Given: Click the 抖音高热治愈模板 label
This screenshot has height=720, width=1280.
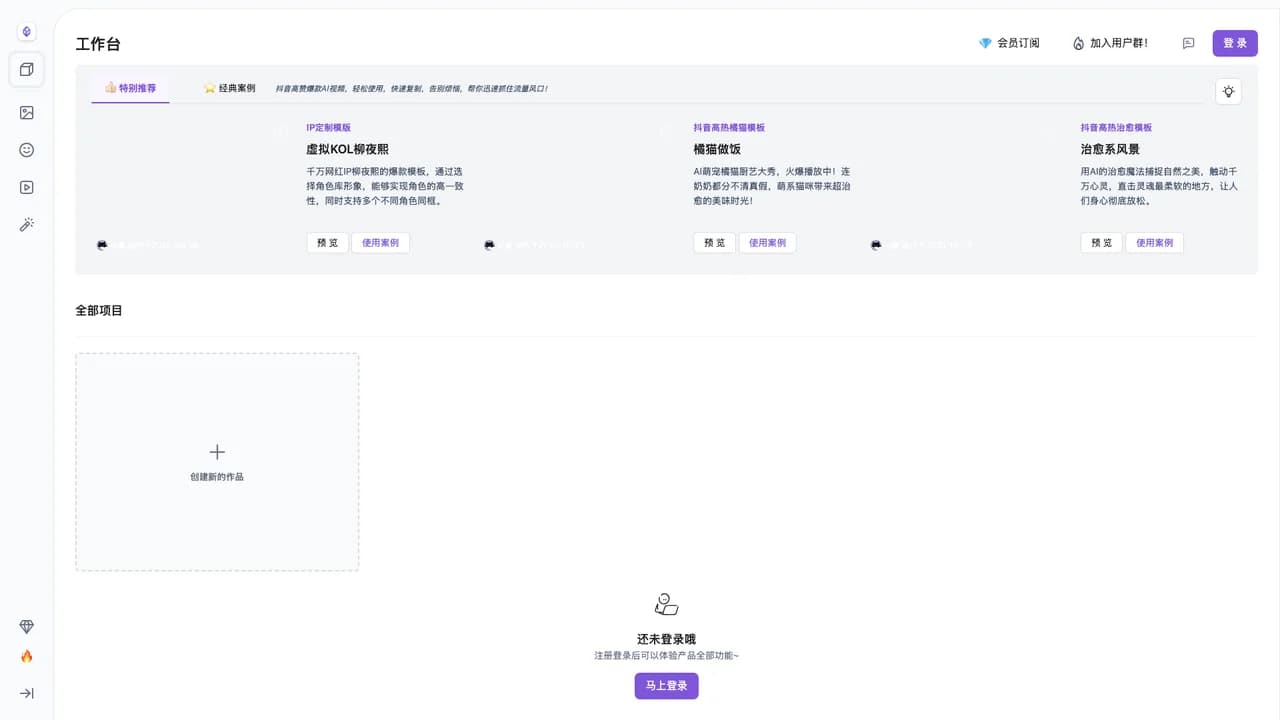Looking at the screenshot, I should 1116,128.
